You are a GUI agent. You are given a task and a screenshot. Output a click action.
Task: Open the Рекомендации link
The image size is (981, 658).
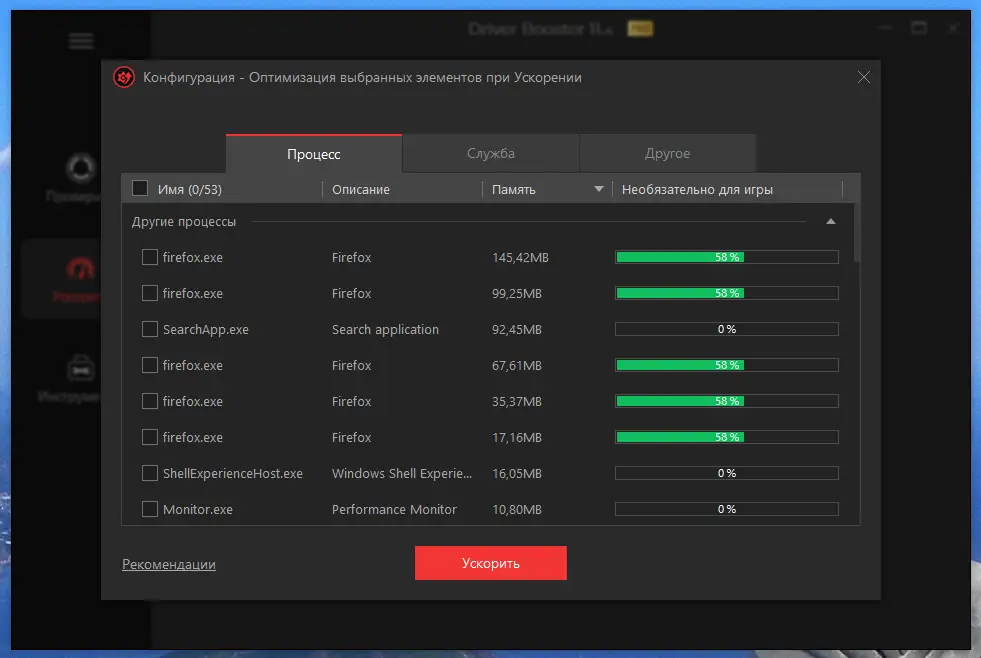click(169, 564)
